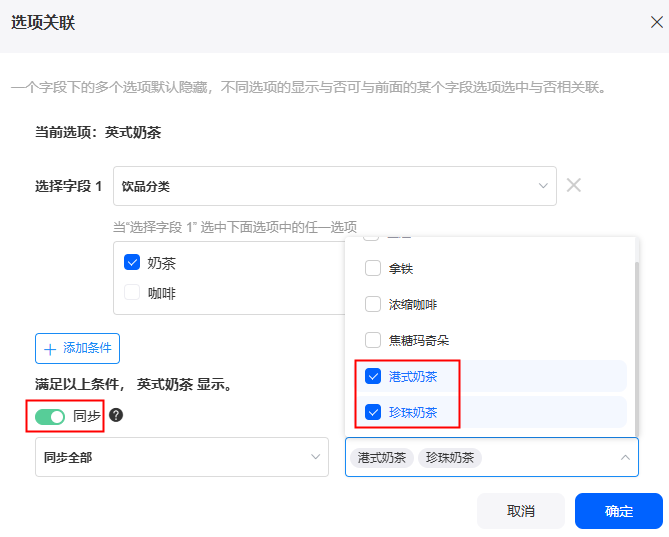Check the 拿铁 option
This screenshot has width=669, height=537.
click(373, 269)
